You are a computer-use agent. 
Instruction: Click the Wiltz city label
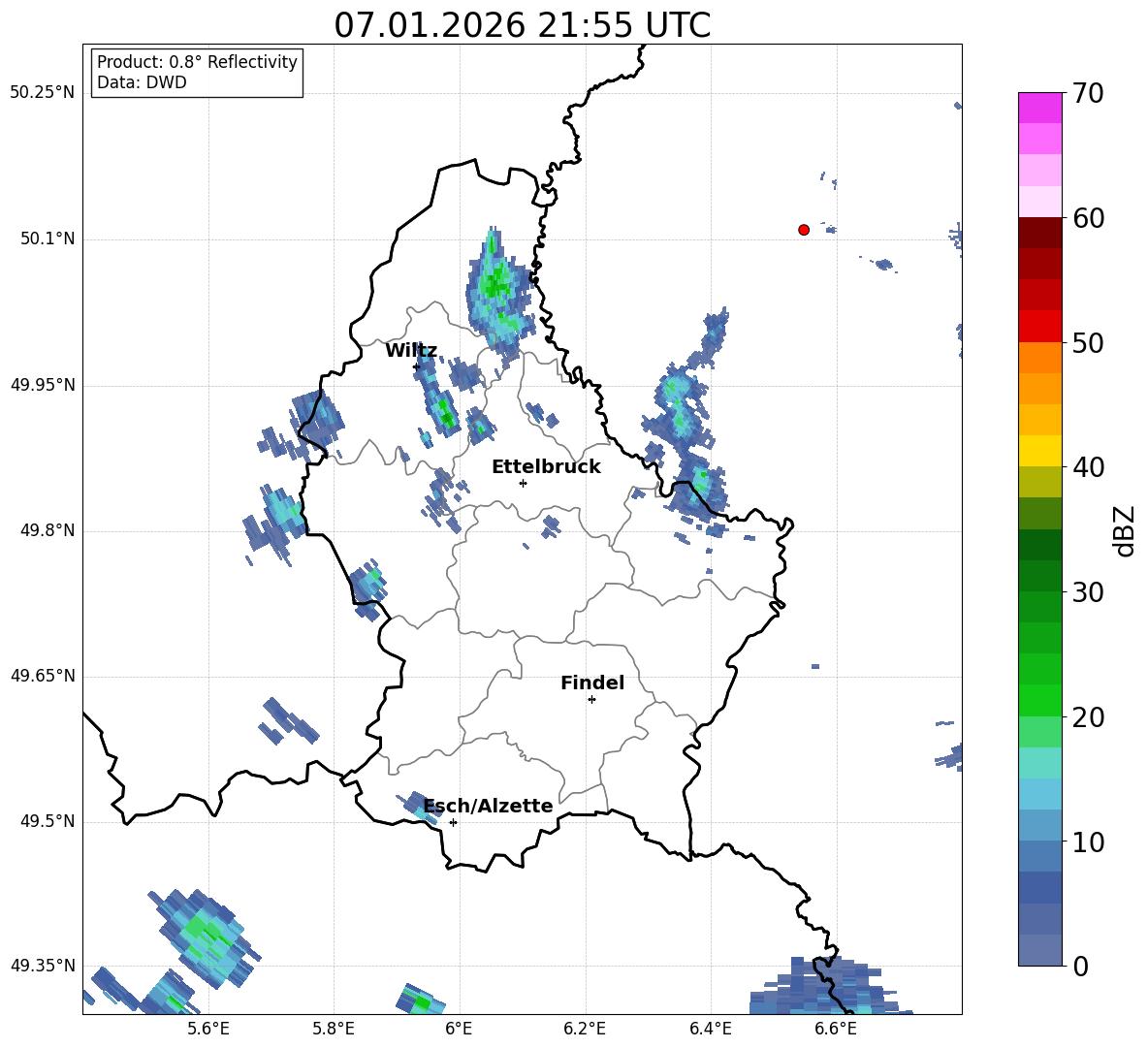click(x=411, y=351)
